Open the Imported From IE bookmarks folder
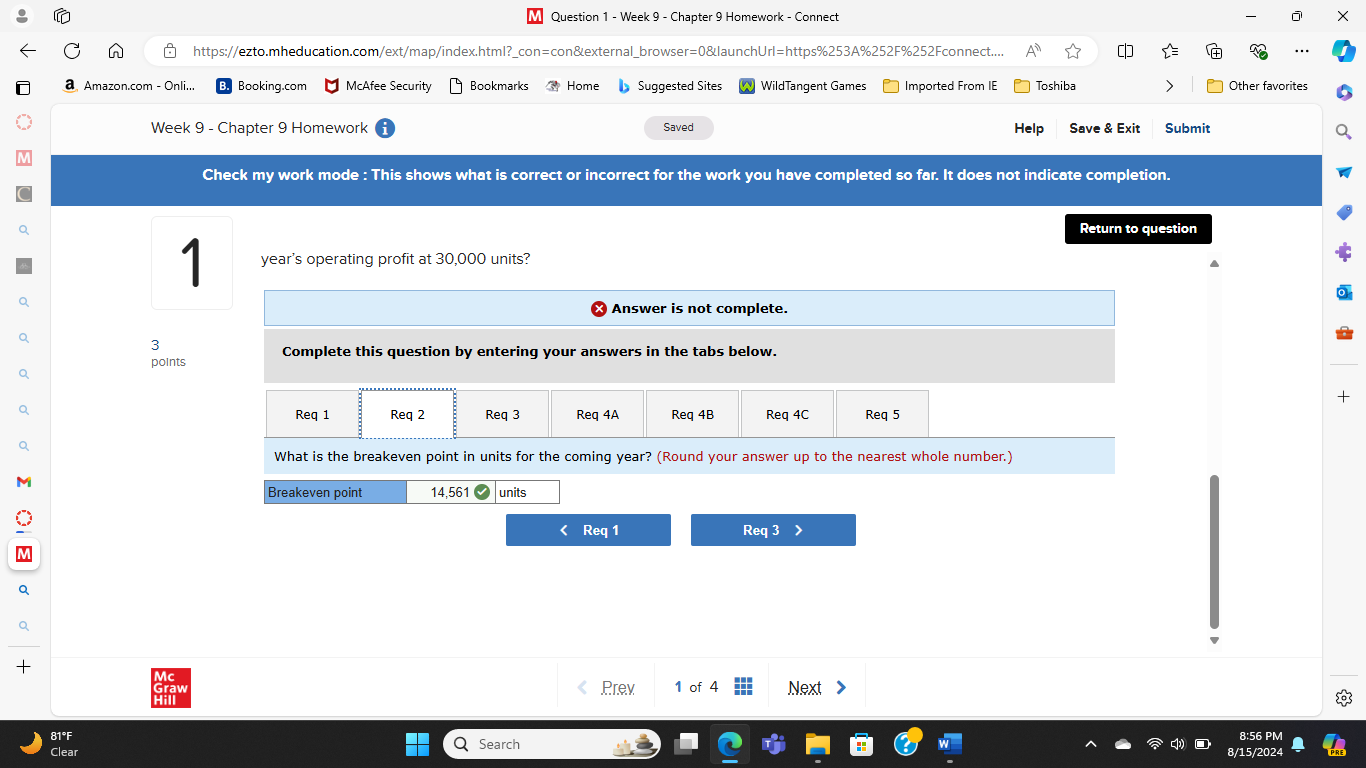This screenshot has width=1366, height=768. [940, 86]
